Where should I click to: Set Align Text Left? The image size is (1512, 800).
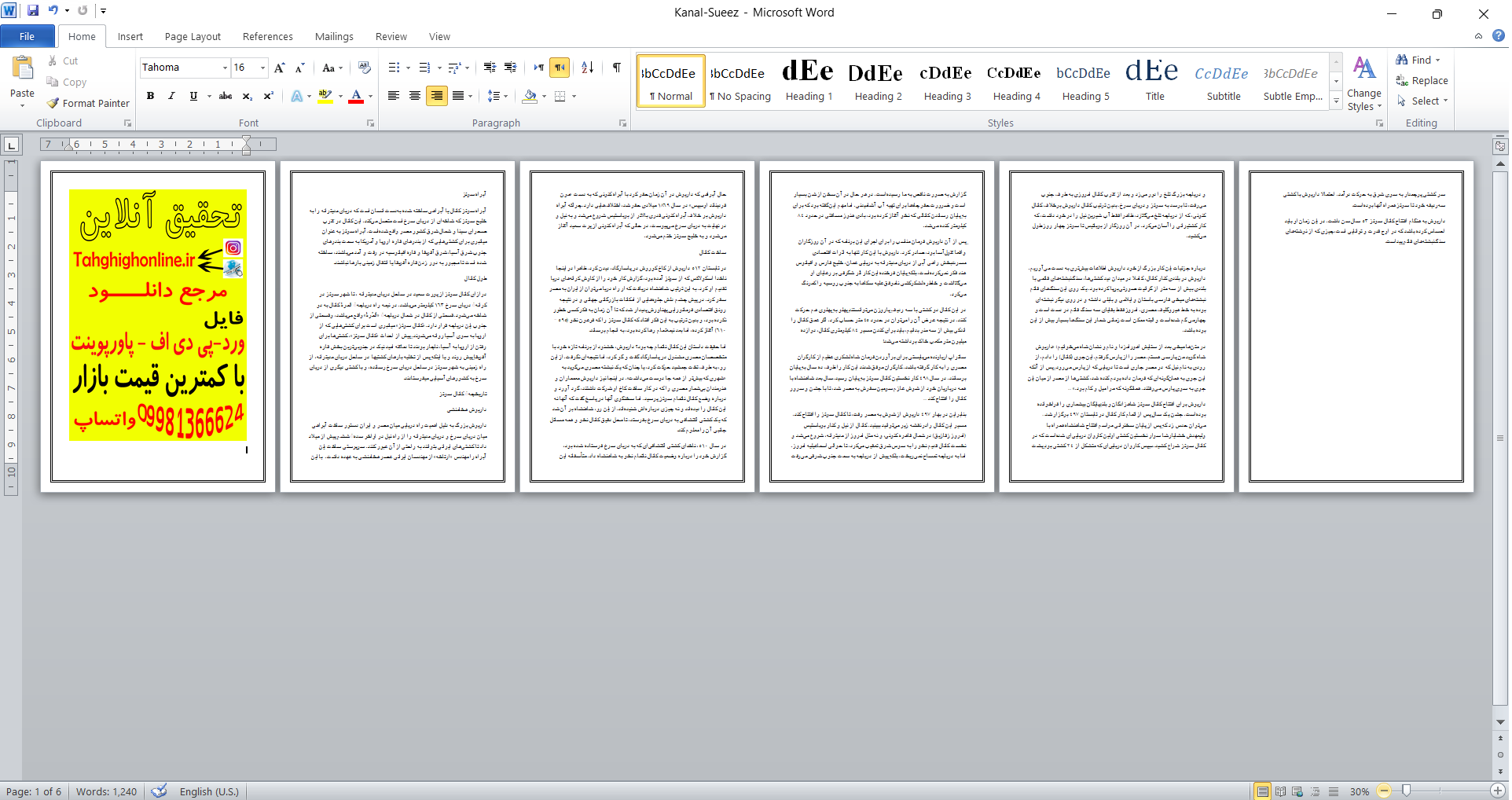tap(394, 96)
